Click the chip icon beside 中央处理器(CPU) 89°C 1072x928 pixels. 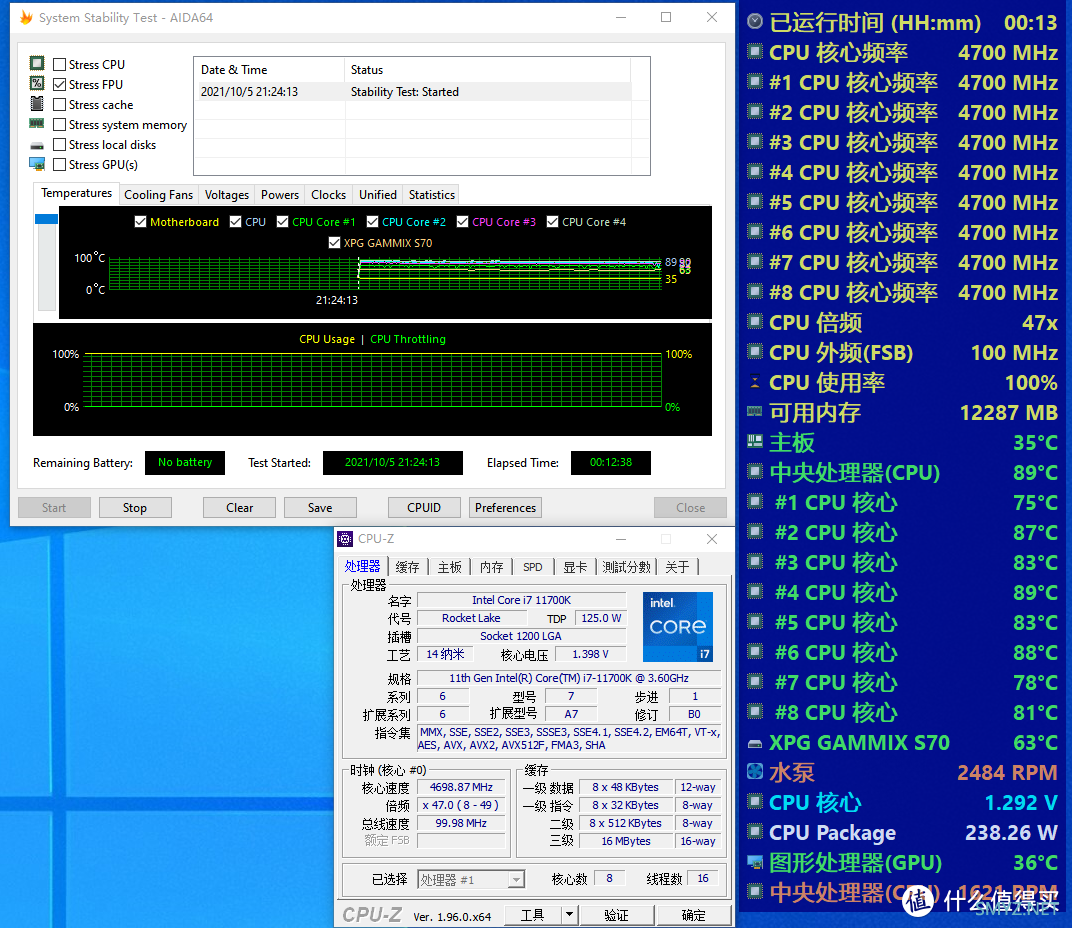[755, 472]
